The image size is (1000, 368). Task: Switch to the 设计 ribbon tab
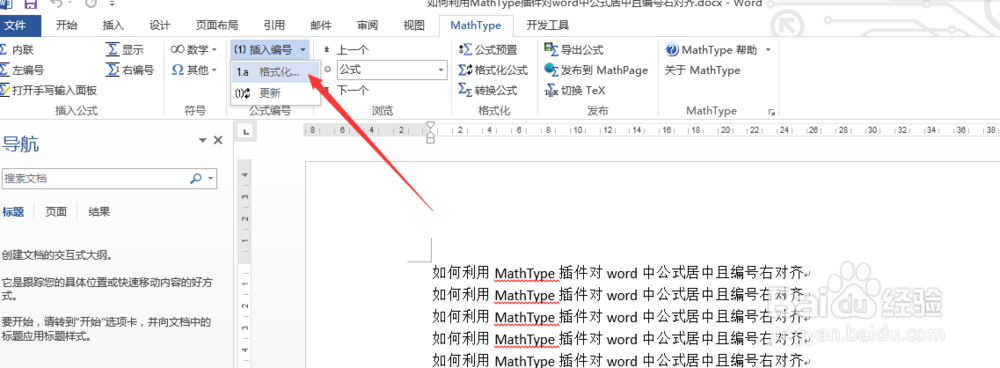click(159, 26)
